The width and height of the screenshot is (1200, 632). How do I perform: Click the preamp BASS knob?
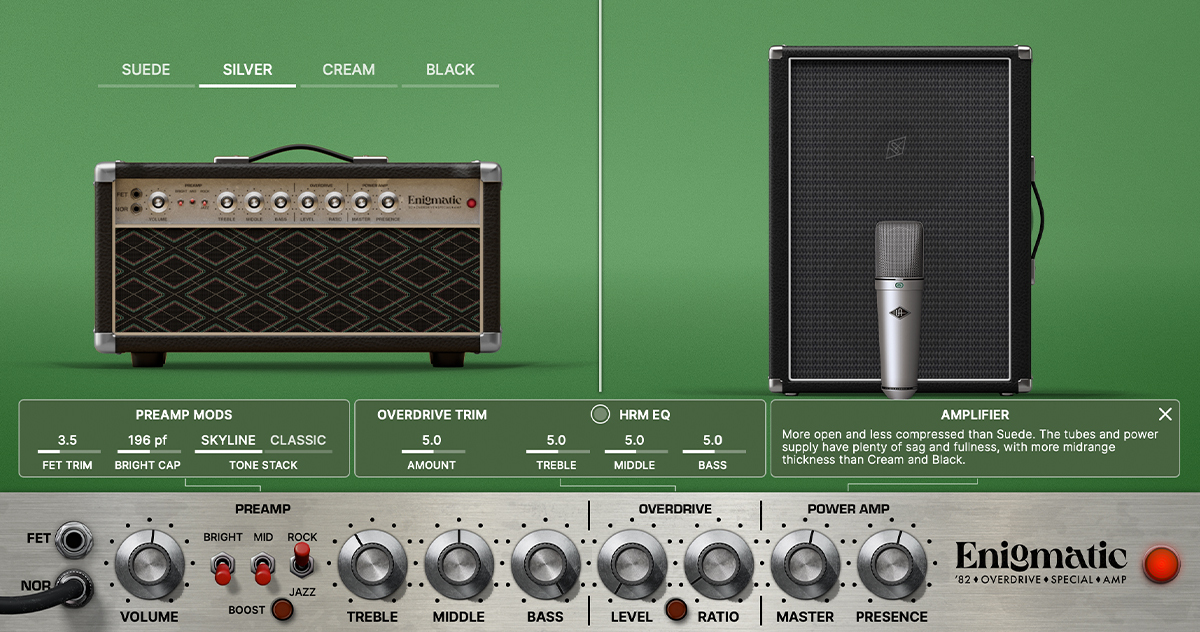coord(545,564)
